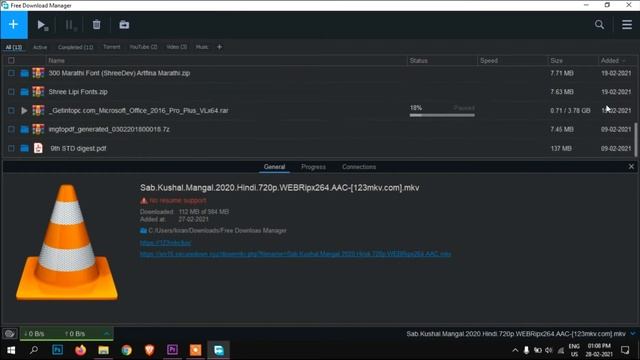640x360 pixels.
Task: Open the short 123mkv source link
Action: tap(165, 242)
